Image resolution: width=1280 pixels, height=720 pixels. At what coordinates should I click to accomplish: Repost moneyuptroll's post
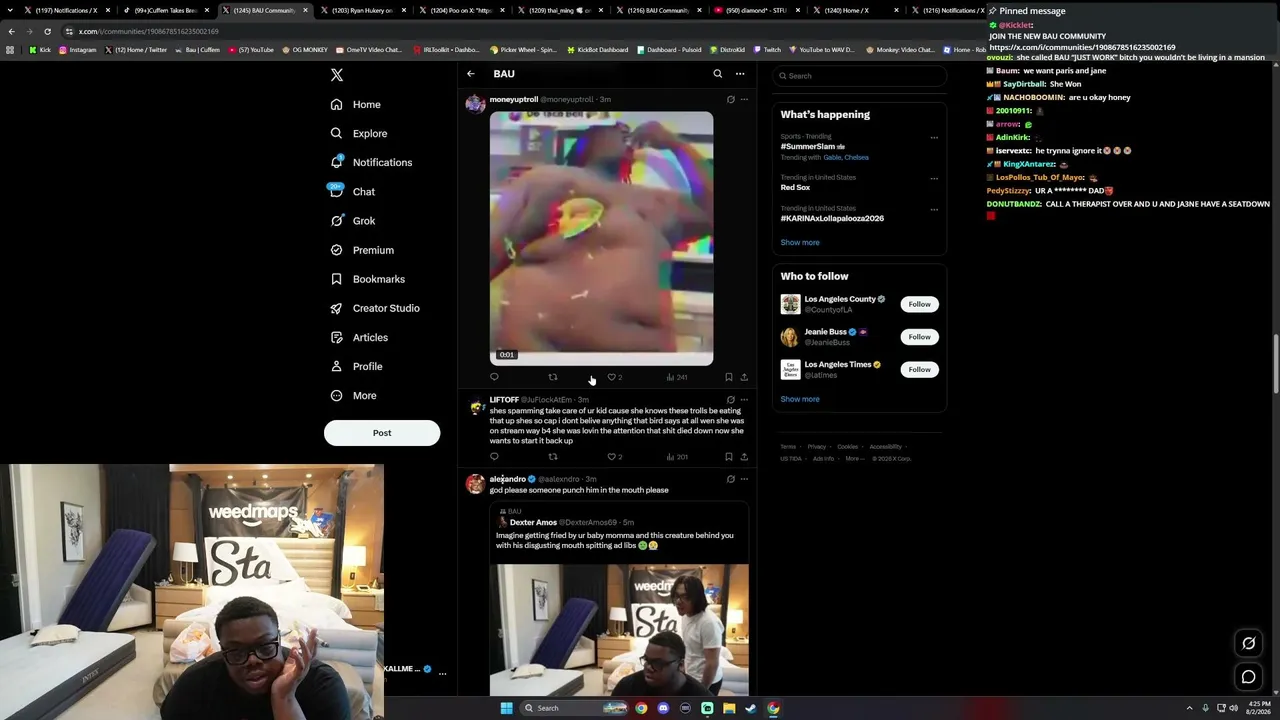click(x=553, y=377)
